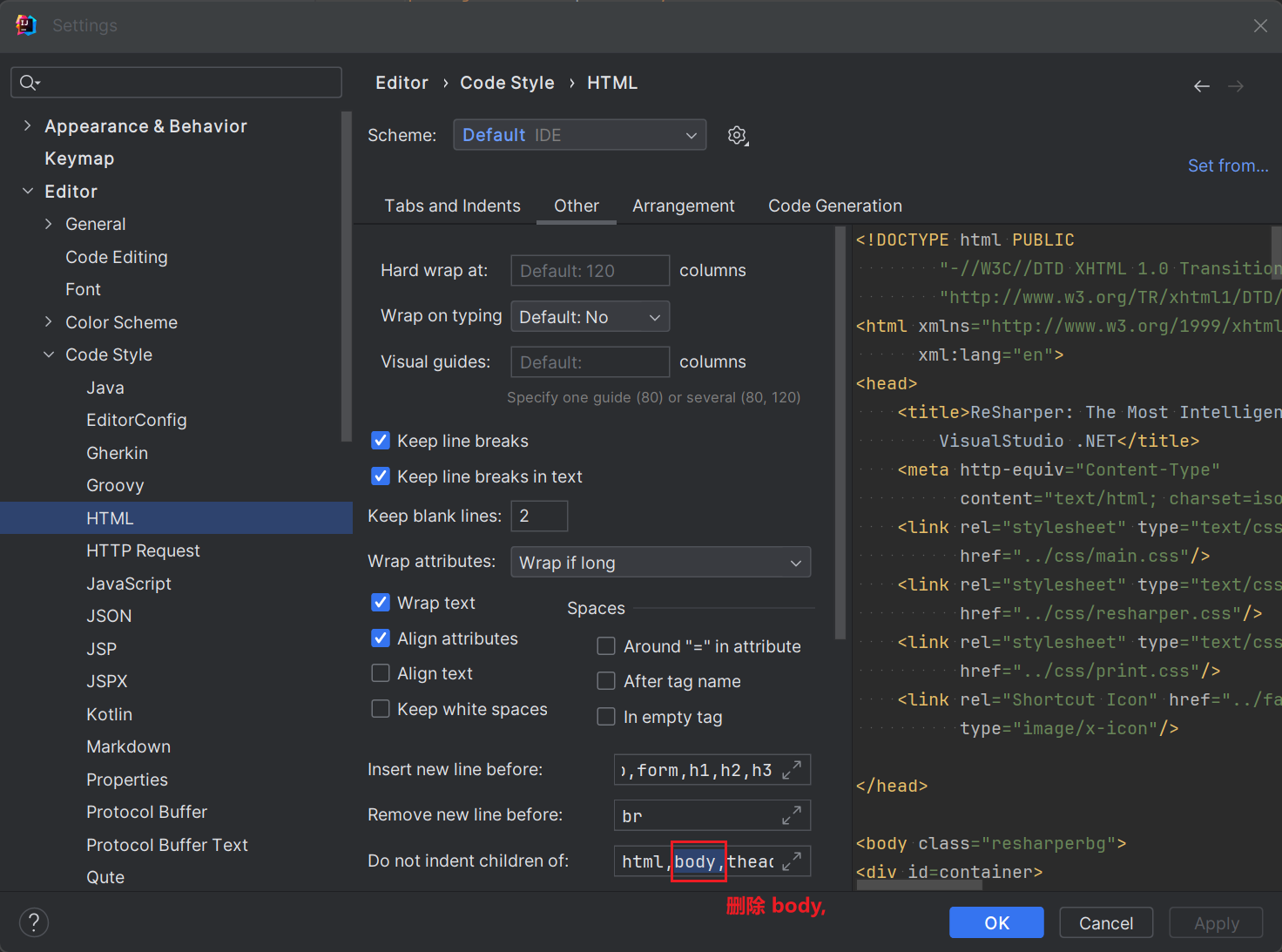Switch to Tabs and Indents tab
The width and height of the screenshot is (1282, 952).
452,206
